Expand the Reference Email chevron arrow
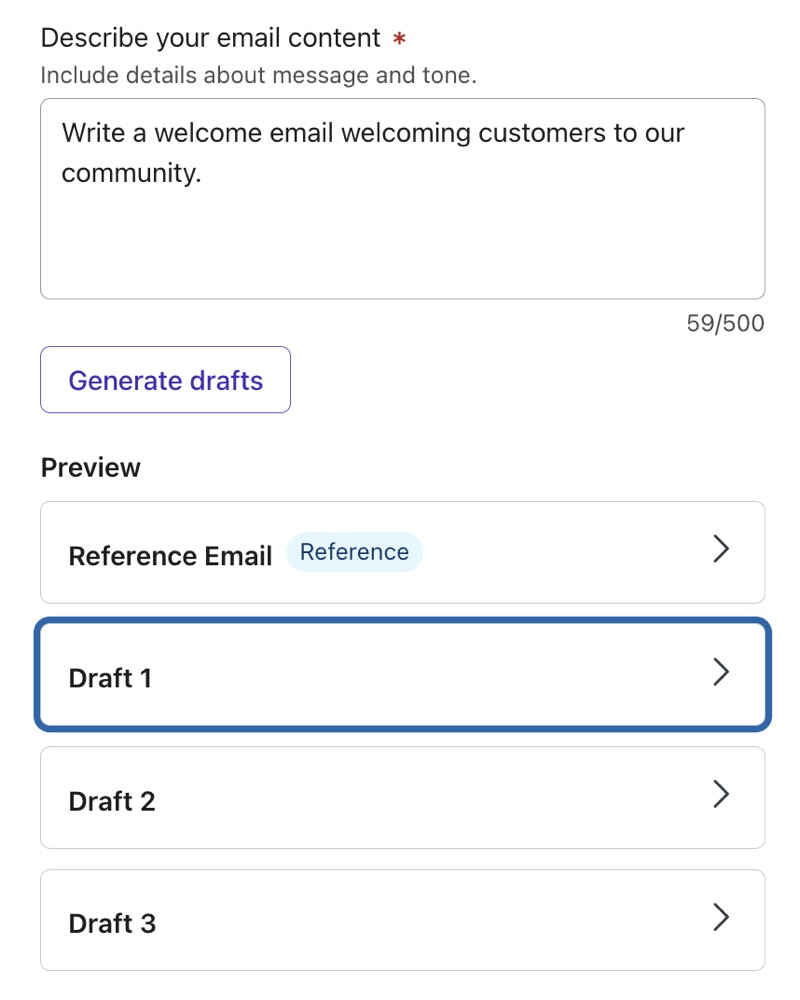 click(x=720, y=550)
